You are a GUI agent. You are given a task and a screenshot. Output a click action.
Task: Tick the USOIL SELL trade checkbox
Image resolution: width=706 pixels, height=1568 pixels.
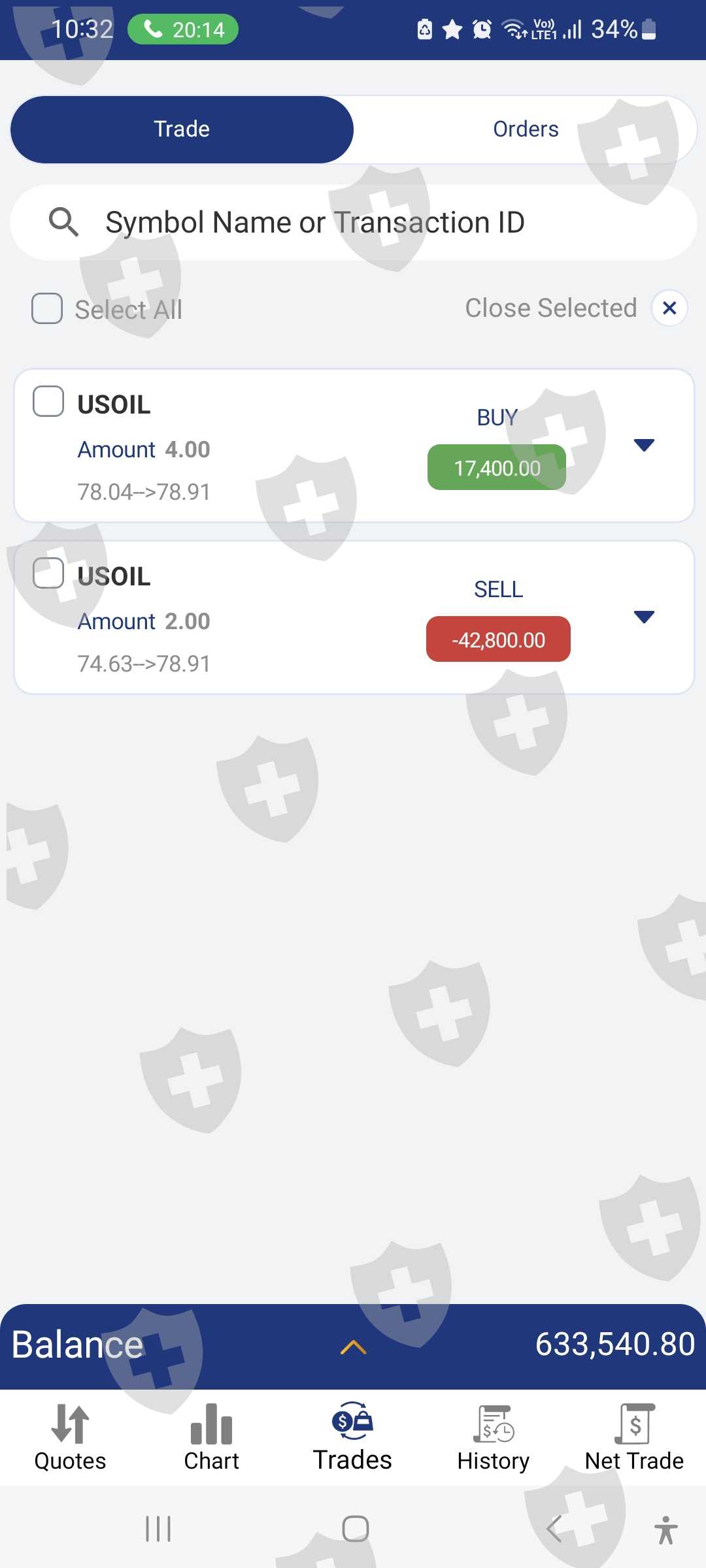pos(48,573)
